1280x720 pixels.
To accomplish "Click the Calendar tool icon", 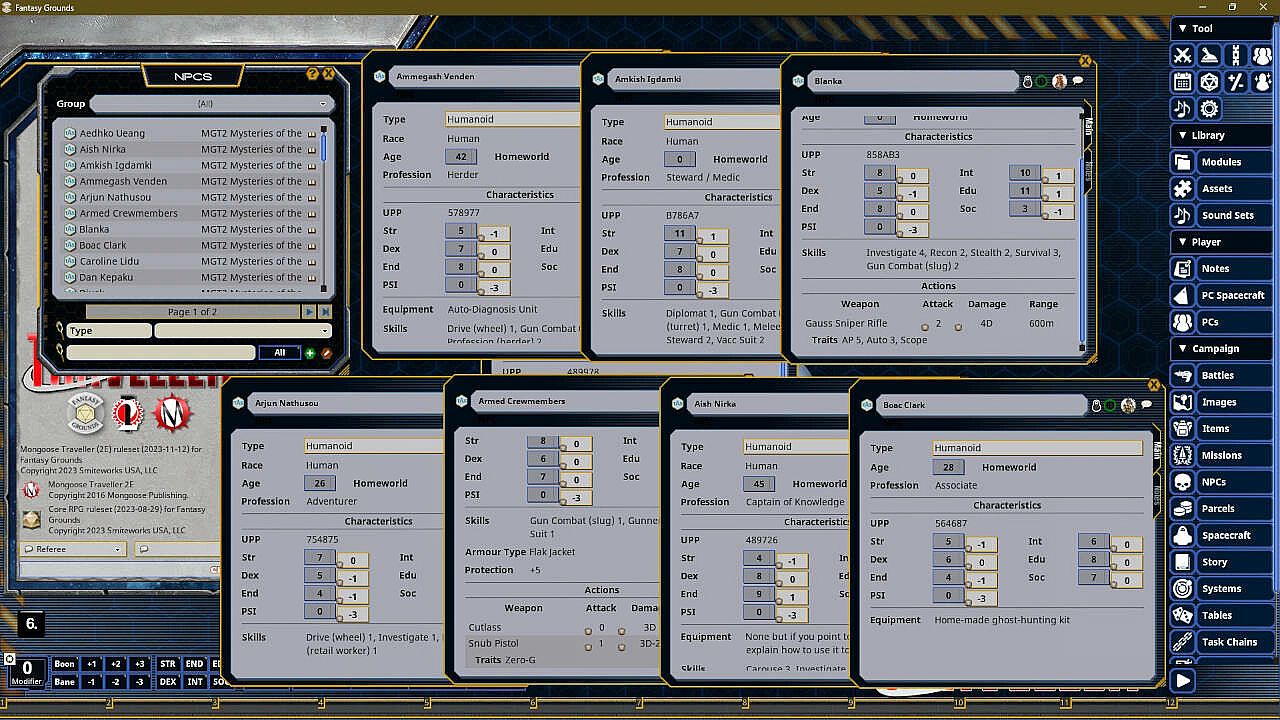I will click(x=1183, y=82).
